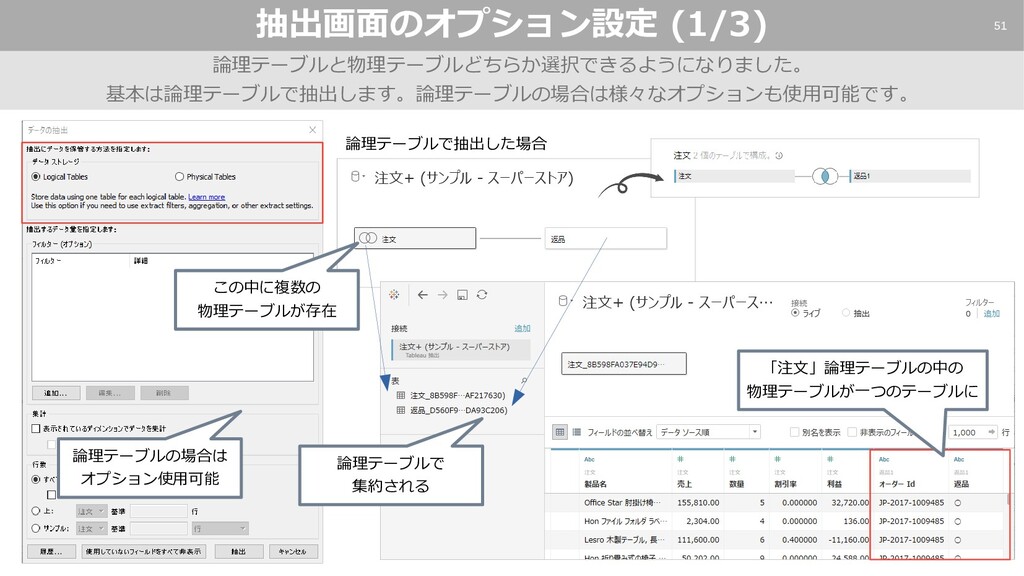Click 返品1 physical table in join view
Image resolution: width=1024 pixels, height=576 pixels.
point(910,176)
